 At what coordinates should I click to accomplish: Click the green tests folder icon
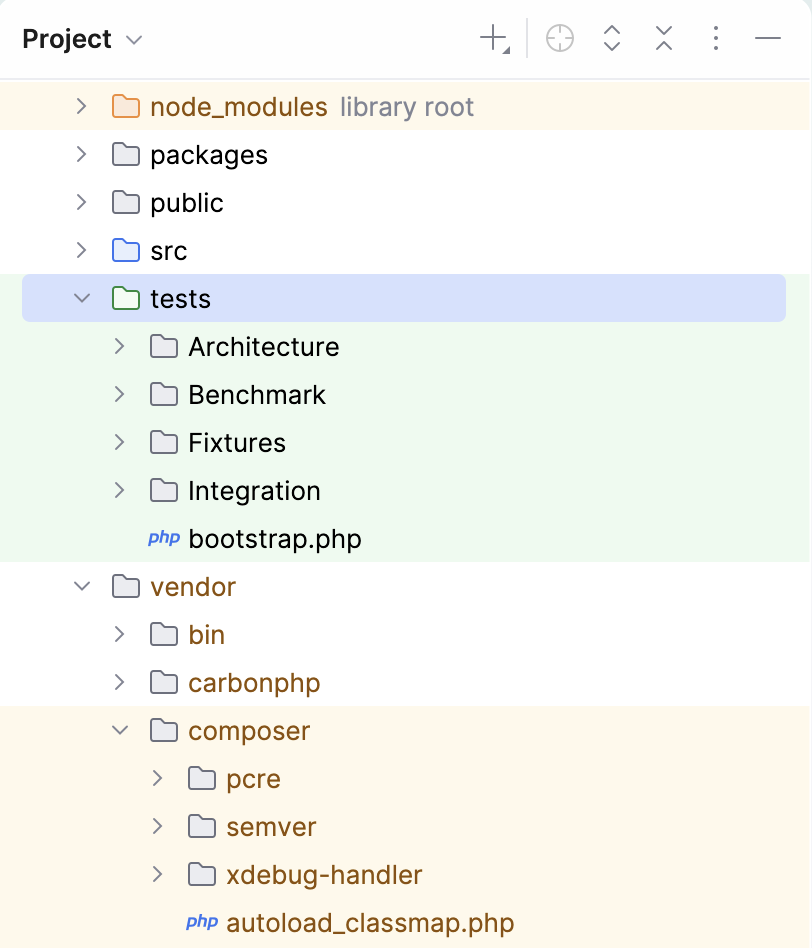pyautogui.click(x=125, y=298)
